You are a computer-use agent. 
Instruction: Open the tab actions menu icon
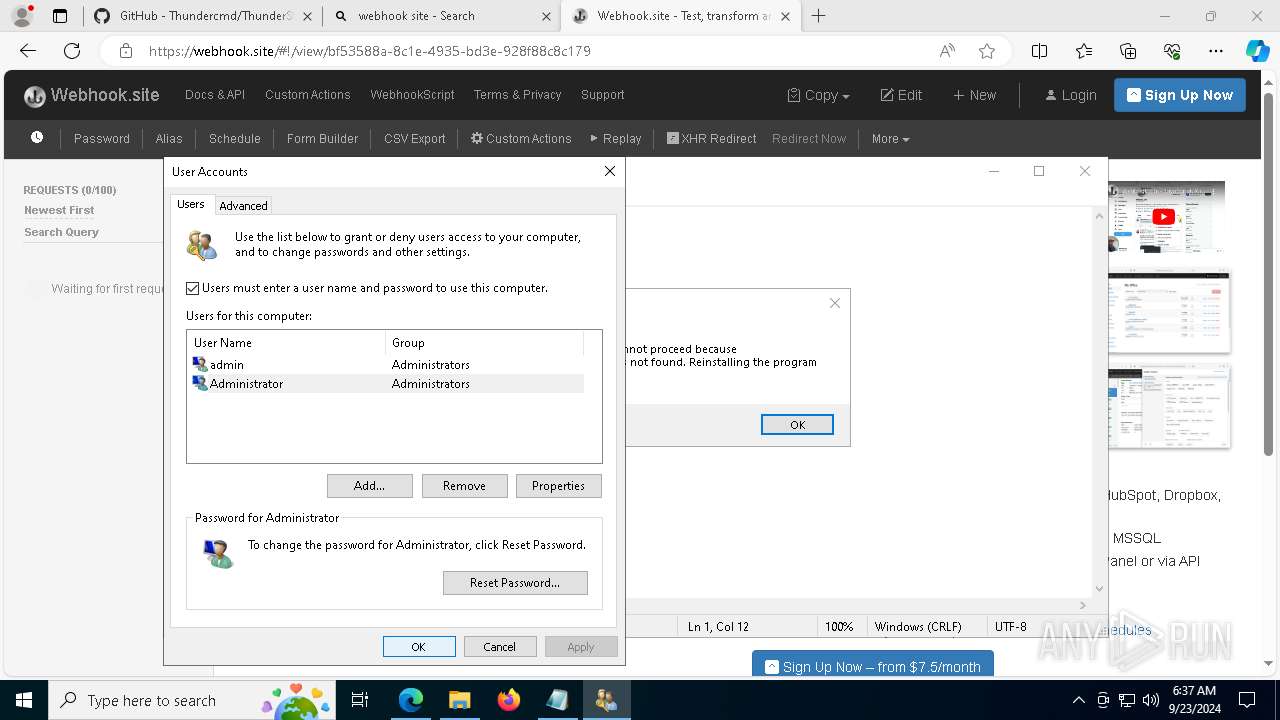60,16
